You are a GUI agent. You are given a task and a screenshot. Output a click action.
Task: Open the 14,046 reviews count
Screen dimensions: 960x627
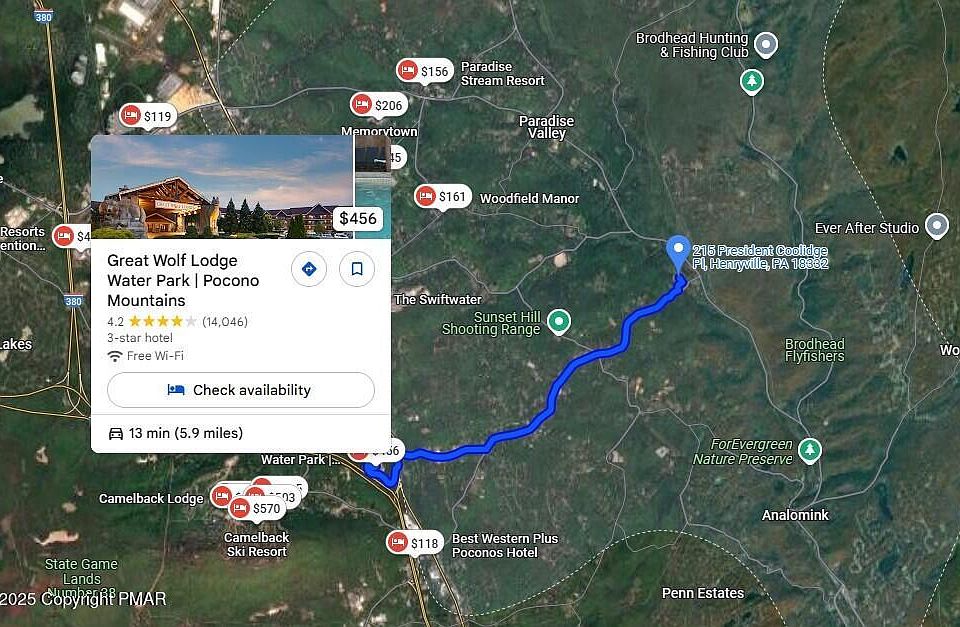pos(225,321)
